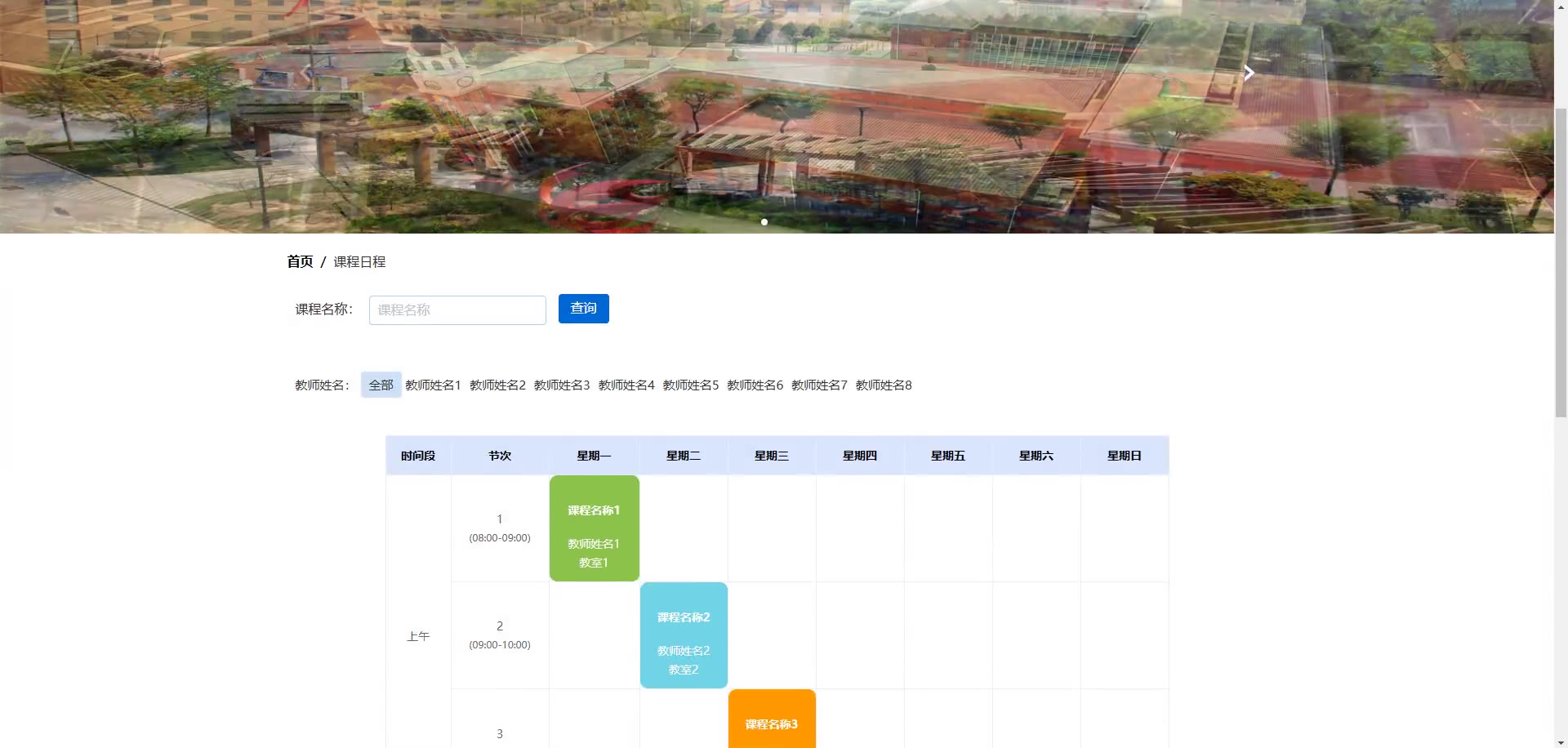The width and height of the screenshot is (1568, 748).
Task: Click the 节次 column header
Action: coord(500,456)
